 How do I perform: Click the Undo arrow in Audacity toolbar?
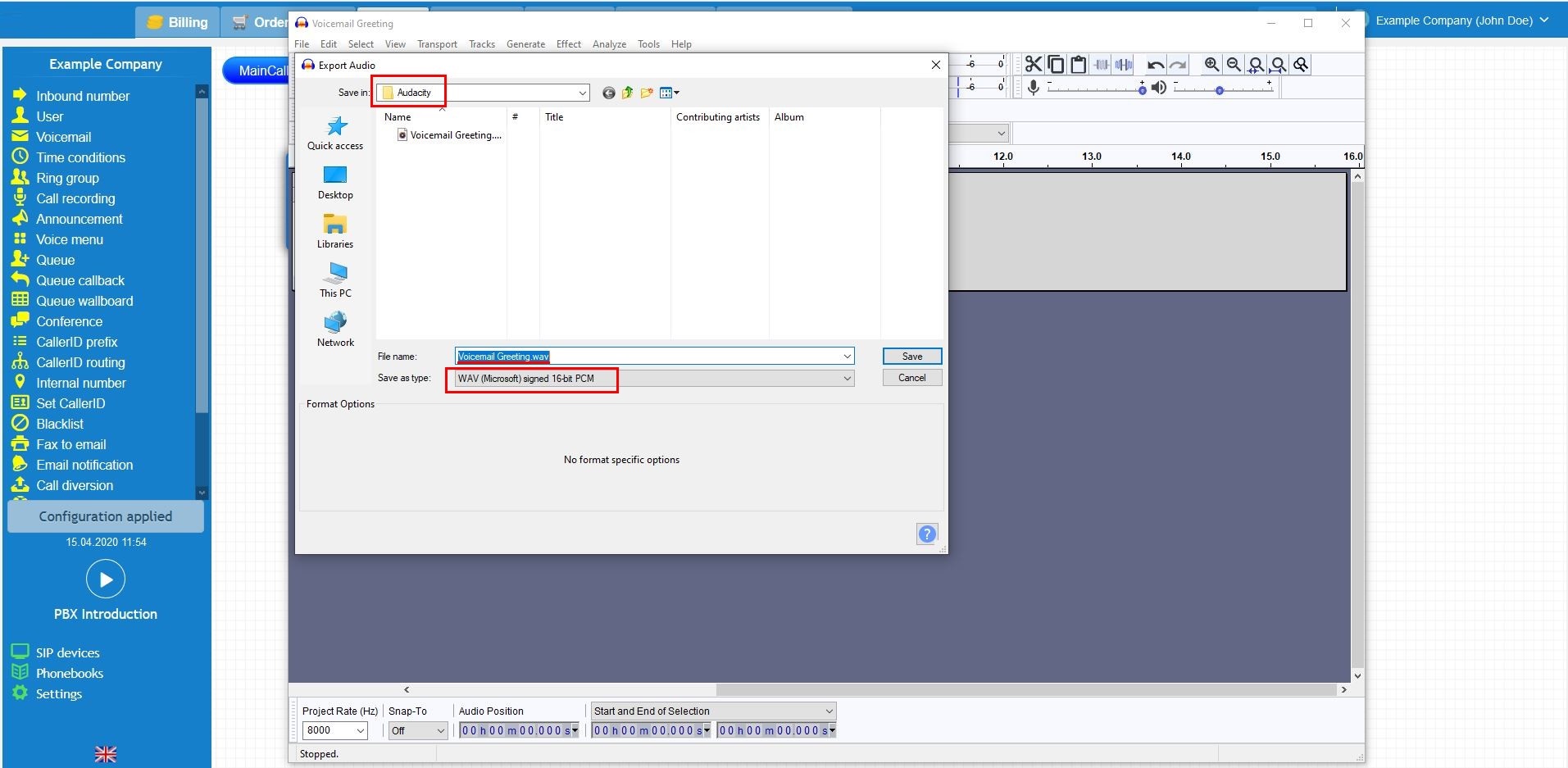pyautogui.click(x=1156, y=65)
